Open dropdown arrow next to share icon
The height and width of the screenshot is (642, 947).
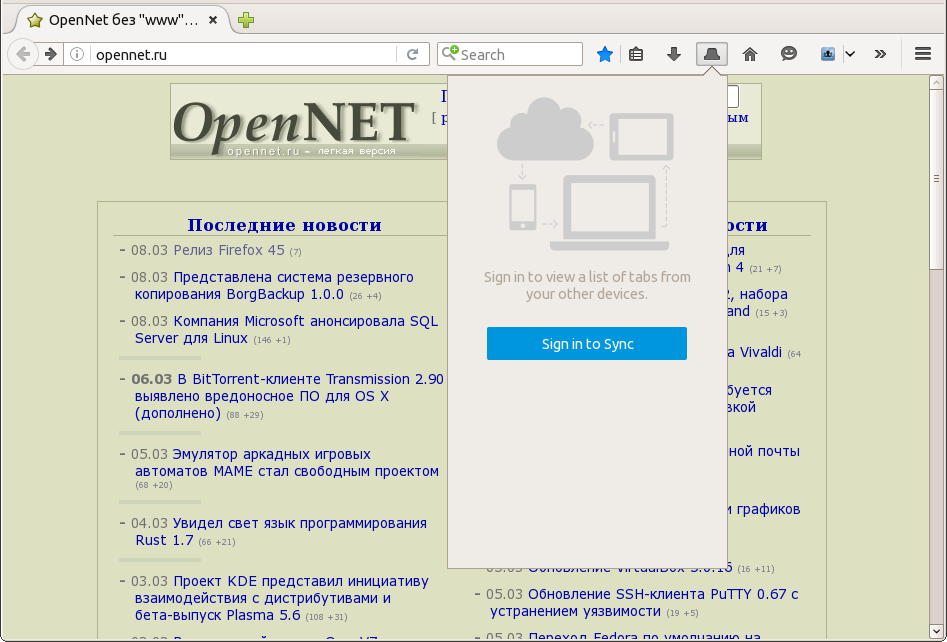850,55
